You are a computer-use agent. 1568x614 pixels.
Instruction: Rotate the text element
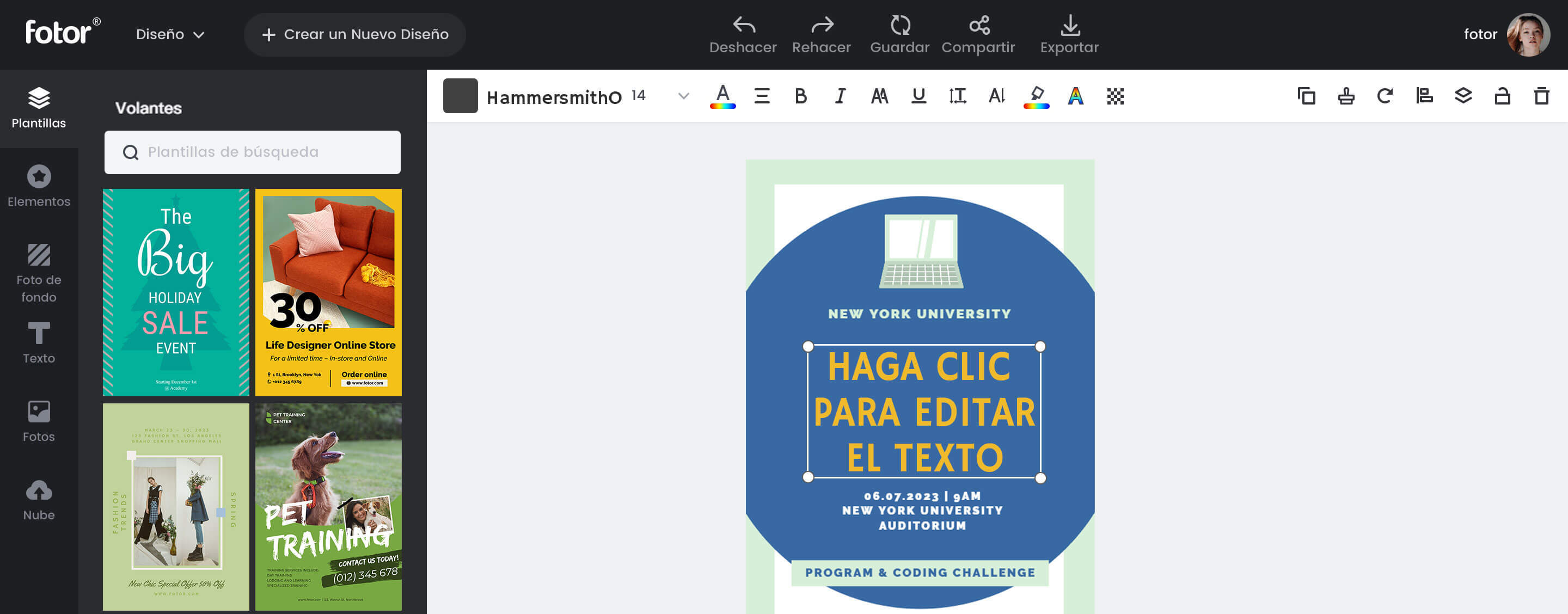click(x=1385, y=96)
